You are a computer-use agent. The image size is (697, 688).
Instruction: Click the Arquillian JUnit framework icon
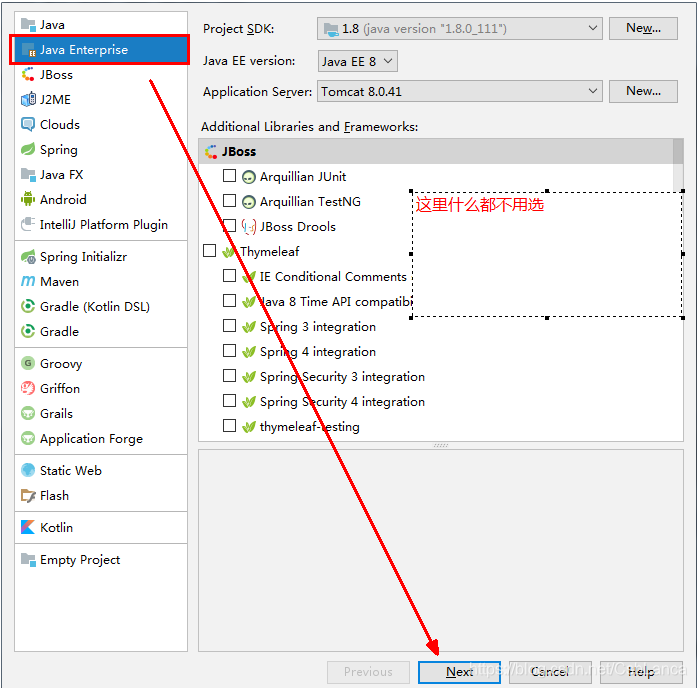(249, 177)
